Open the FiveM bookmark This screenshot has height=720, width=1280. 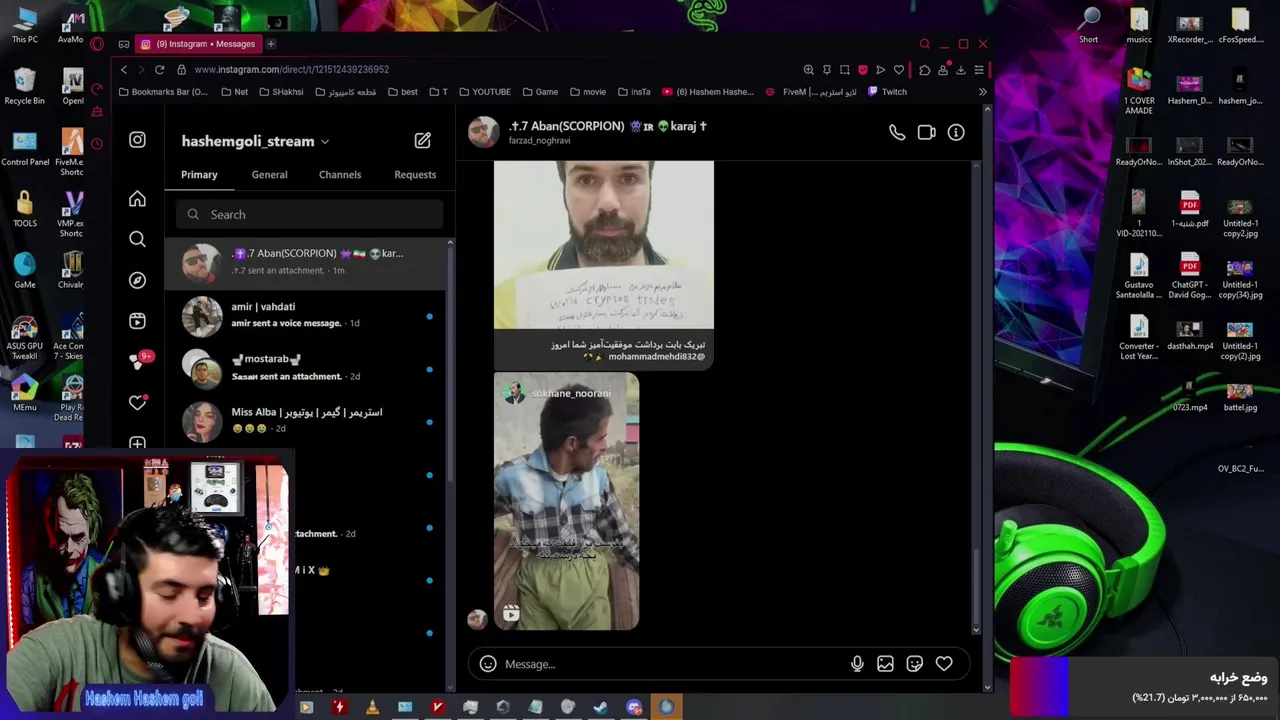point(811,92)
